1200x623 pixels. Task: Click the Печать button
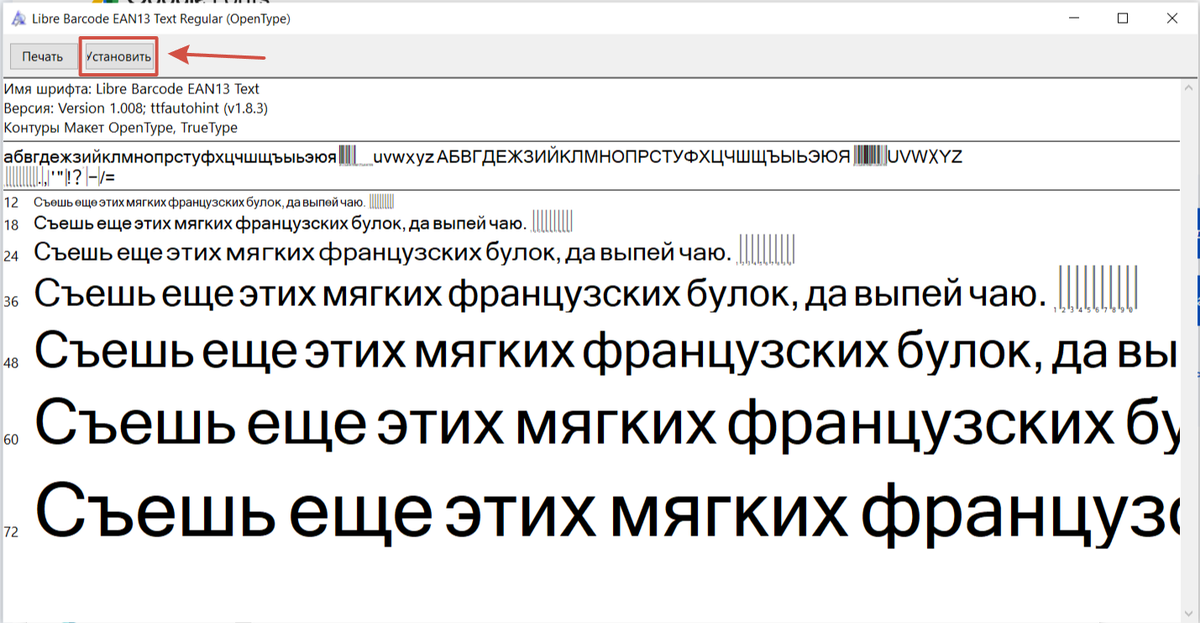(x=43, y=57)
